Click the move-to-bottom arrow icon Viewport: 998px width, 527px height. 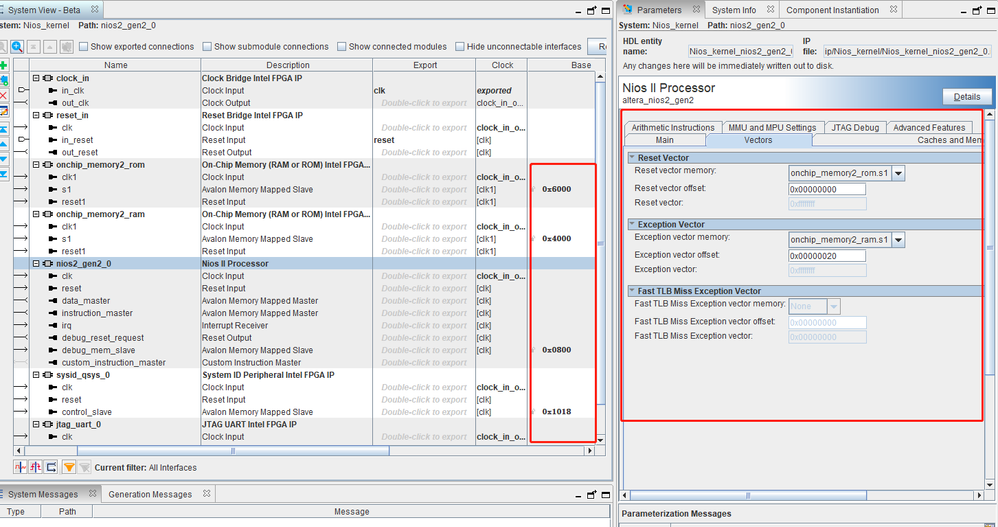point(3,174)
